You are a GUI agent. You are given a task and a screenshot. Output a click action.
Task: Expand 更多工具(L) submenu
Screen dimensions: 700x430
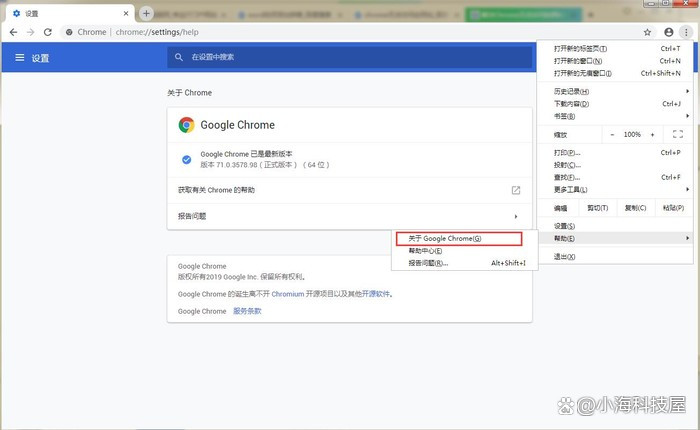coord(616,190)
